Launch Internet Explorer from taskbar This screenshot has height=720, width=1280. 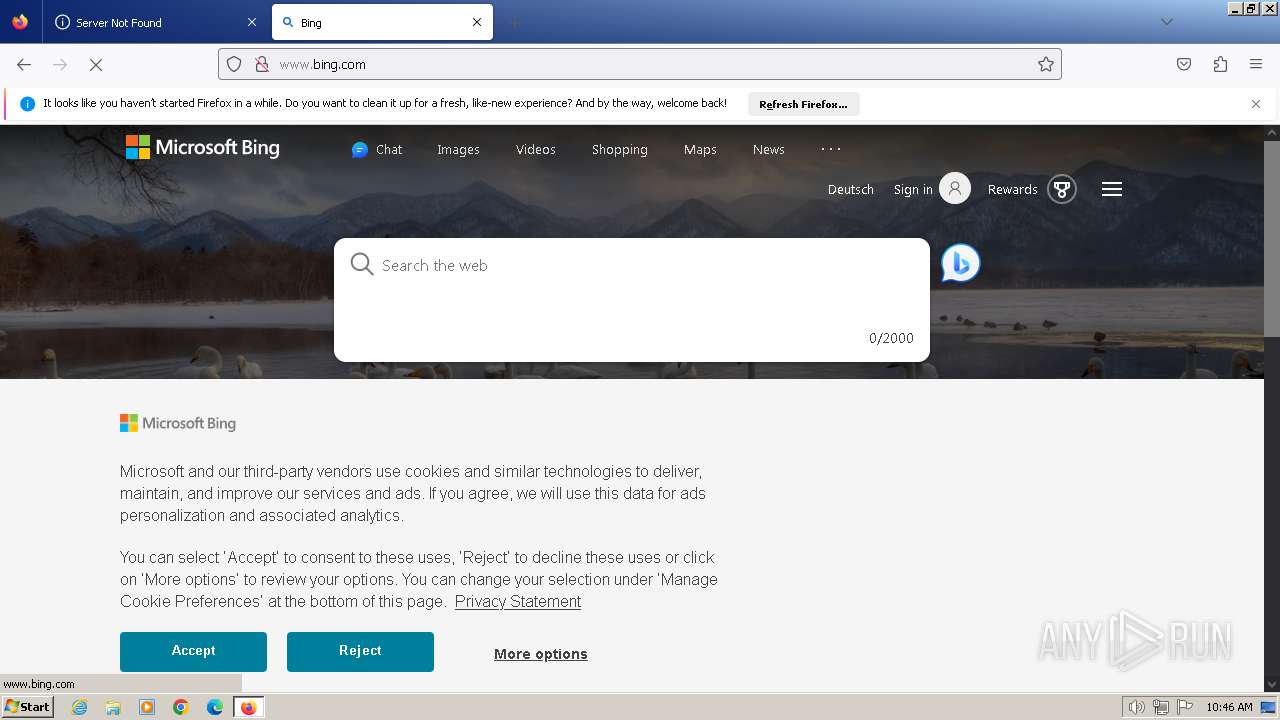coord(79,707)
